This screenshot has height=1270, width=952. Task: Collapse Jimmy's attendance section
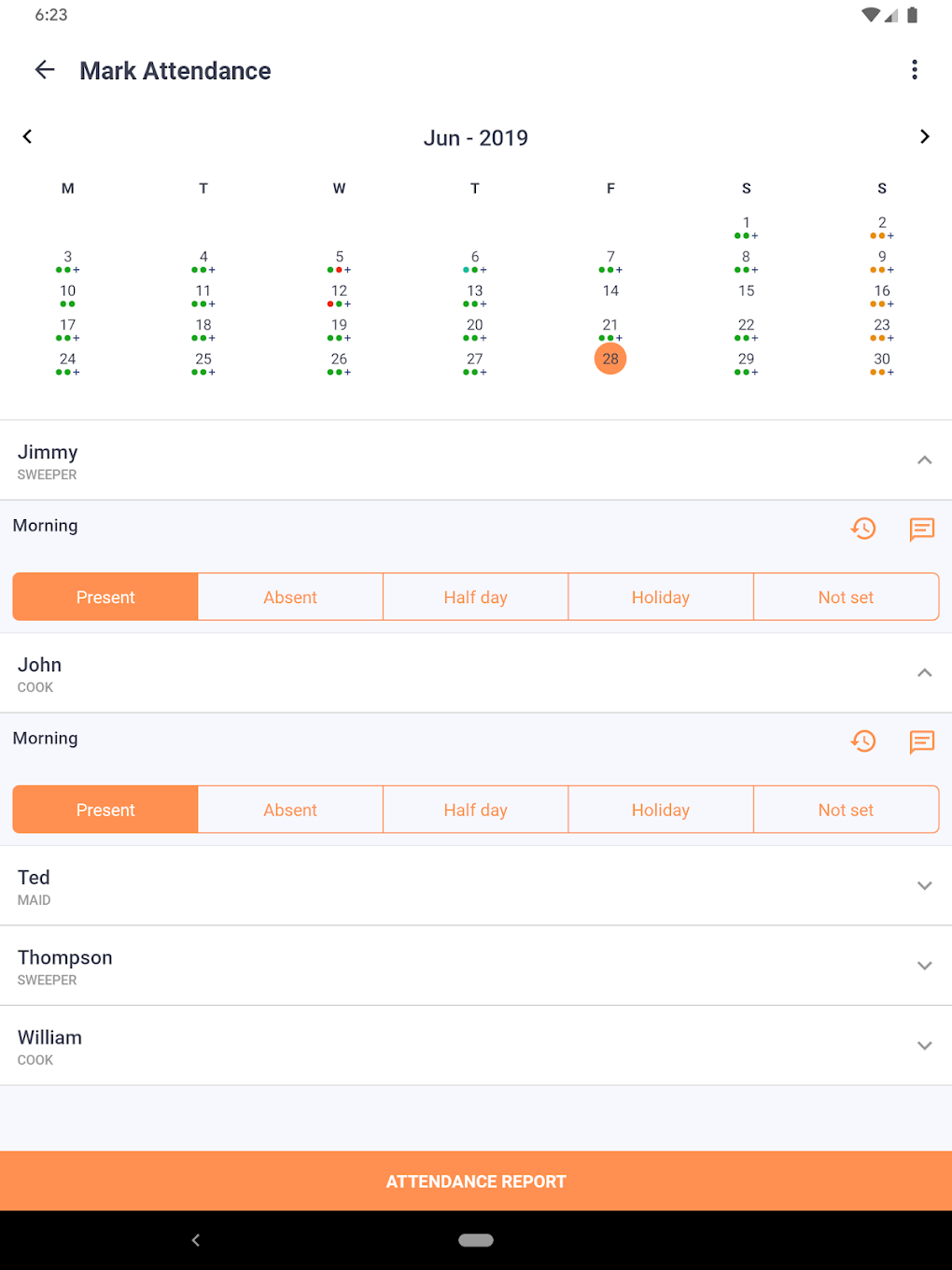tap(925, 460)
